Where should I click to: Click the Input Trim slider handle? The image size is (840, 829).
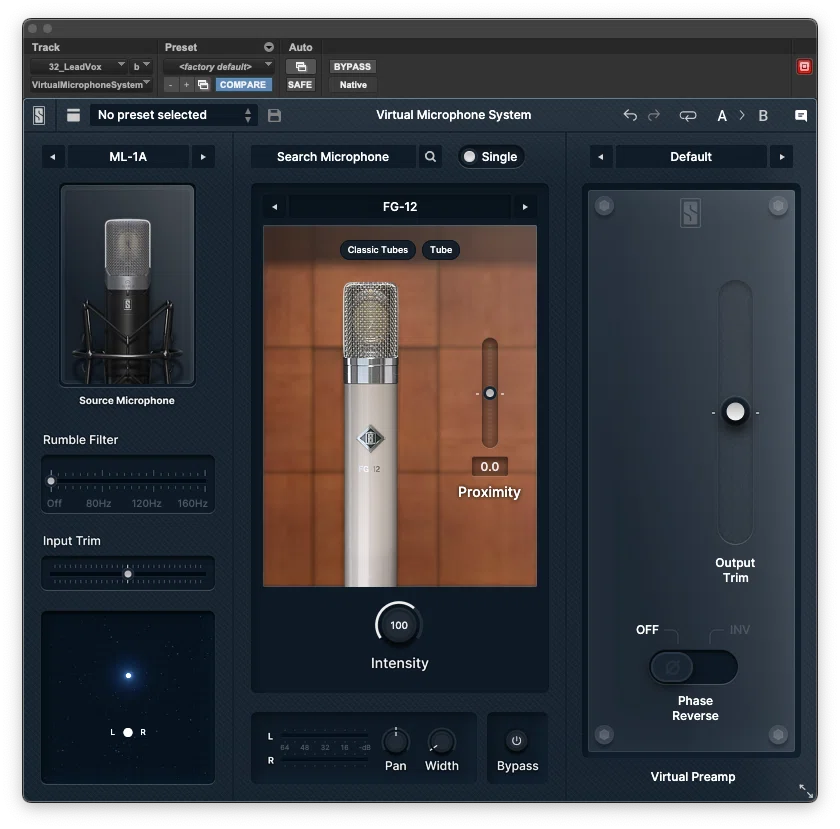128,574
